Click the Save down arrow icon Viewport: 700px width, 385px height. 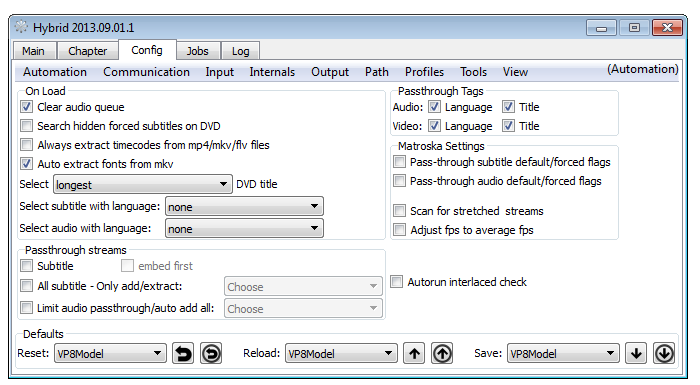(x=636, y=354)
